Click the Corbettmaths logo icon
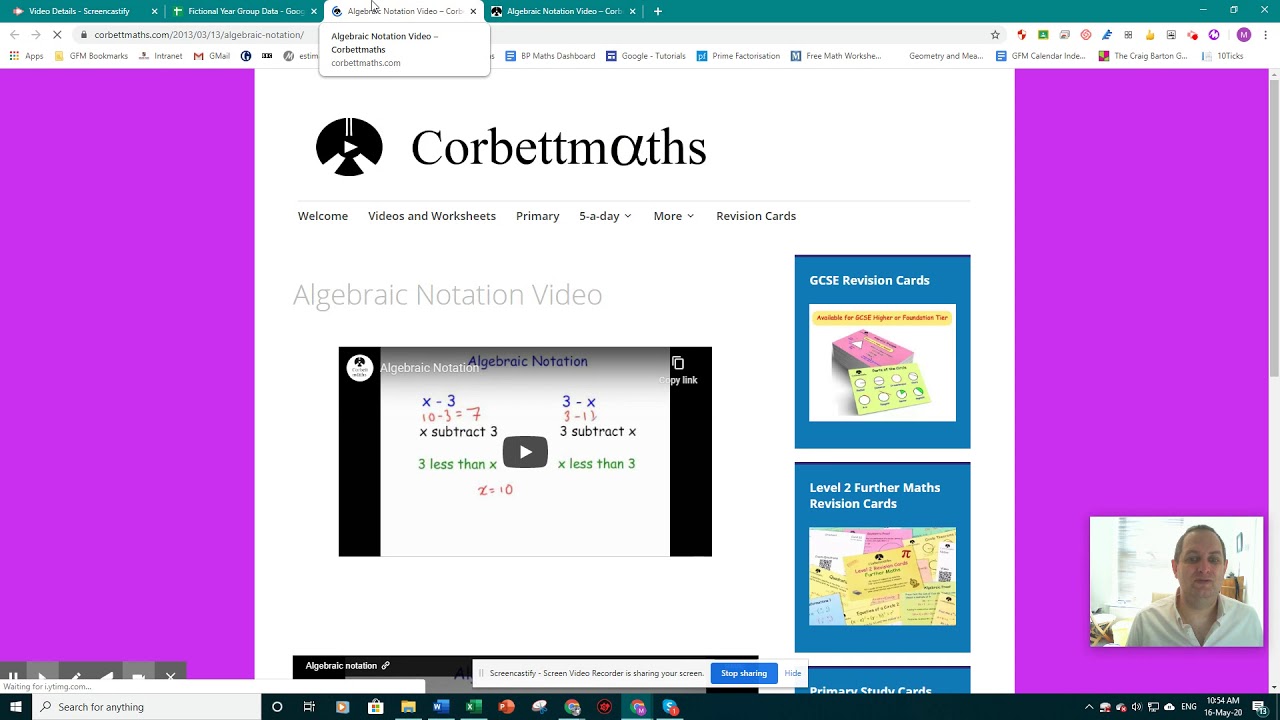 point(349,147)
